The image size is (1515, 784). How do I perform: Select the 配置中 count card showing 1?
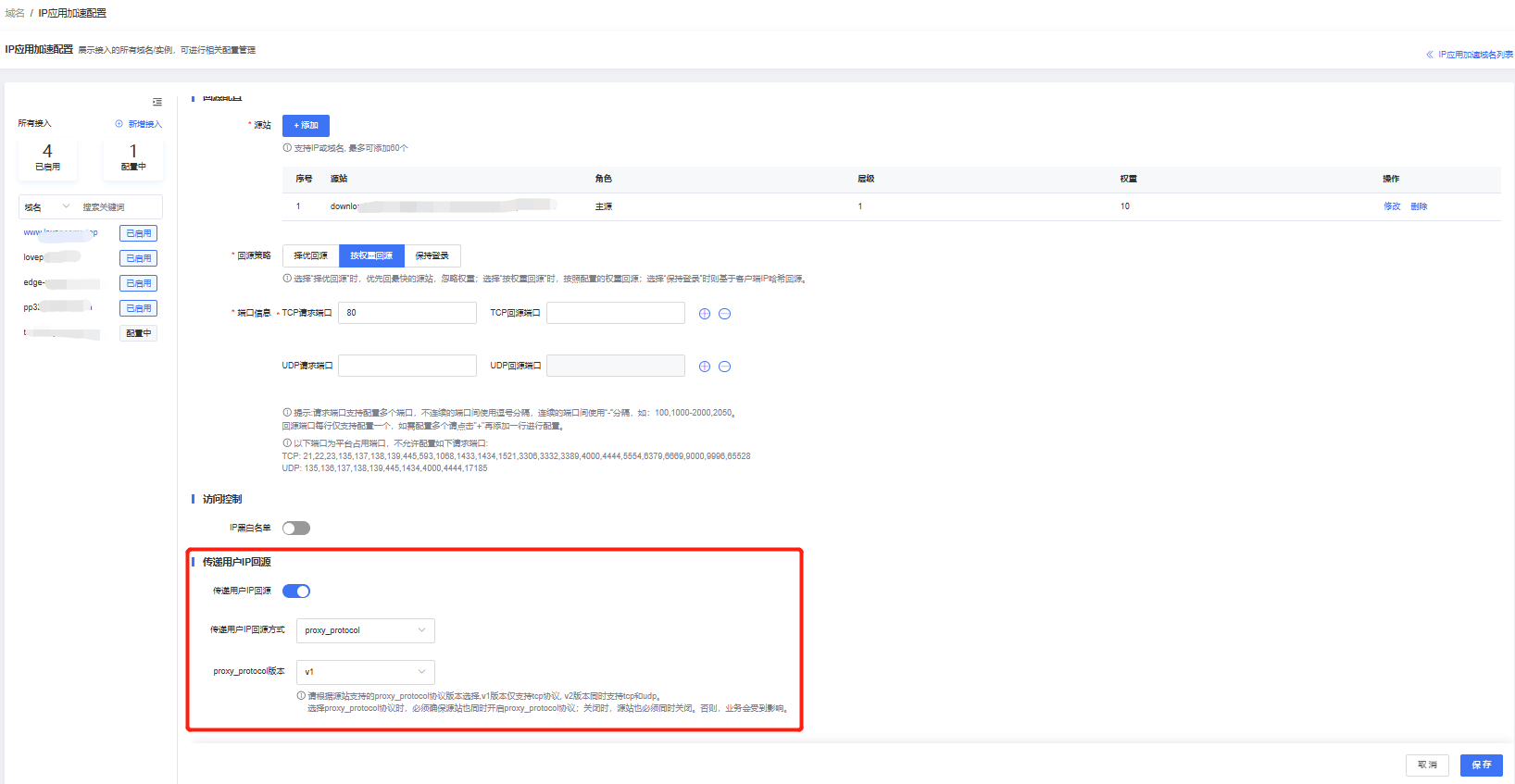pos(133,157)
